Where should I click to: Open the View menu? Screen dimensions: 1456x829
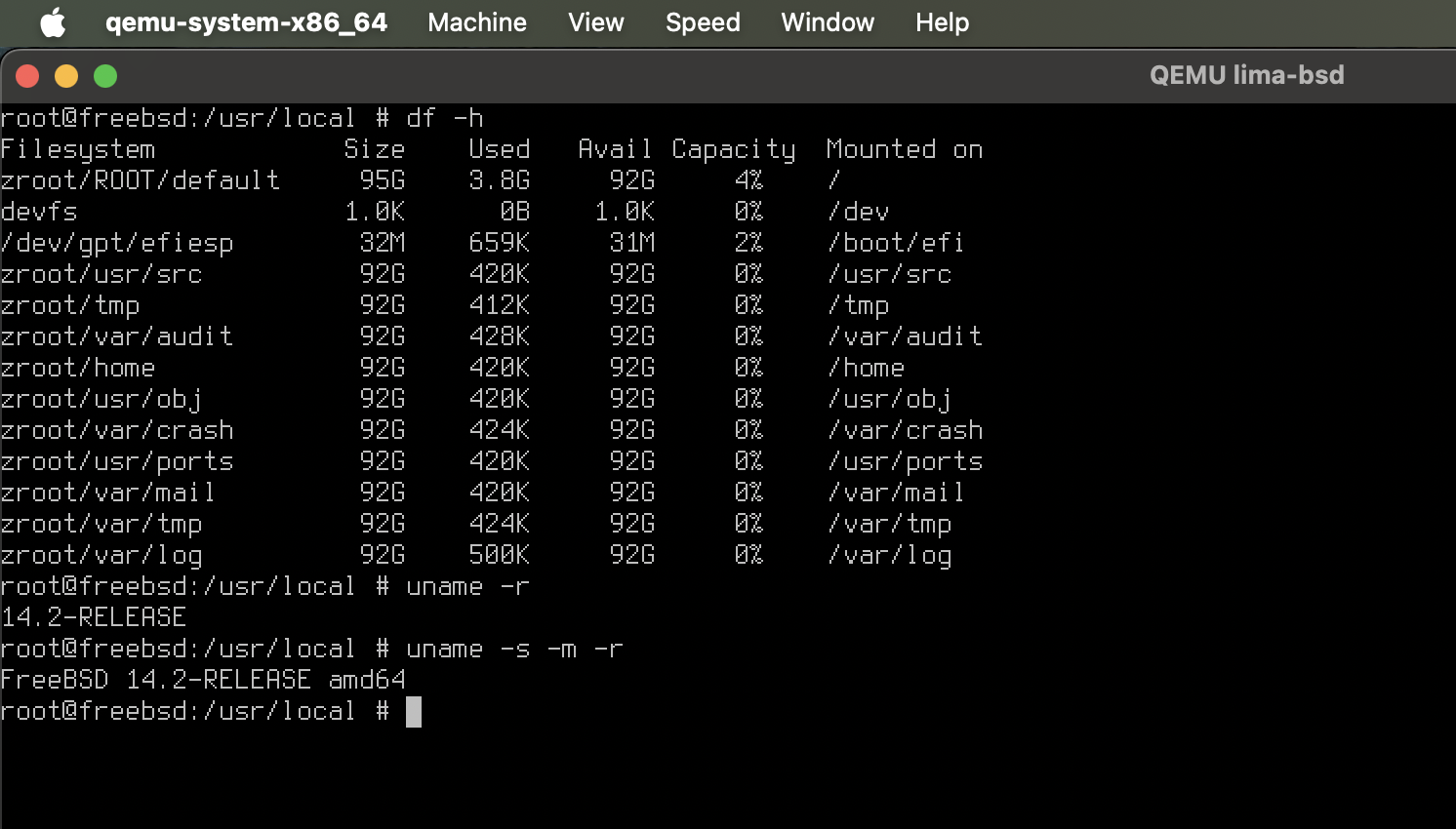596,22
